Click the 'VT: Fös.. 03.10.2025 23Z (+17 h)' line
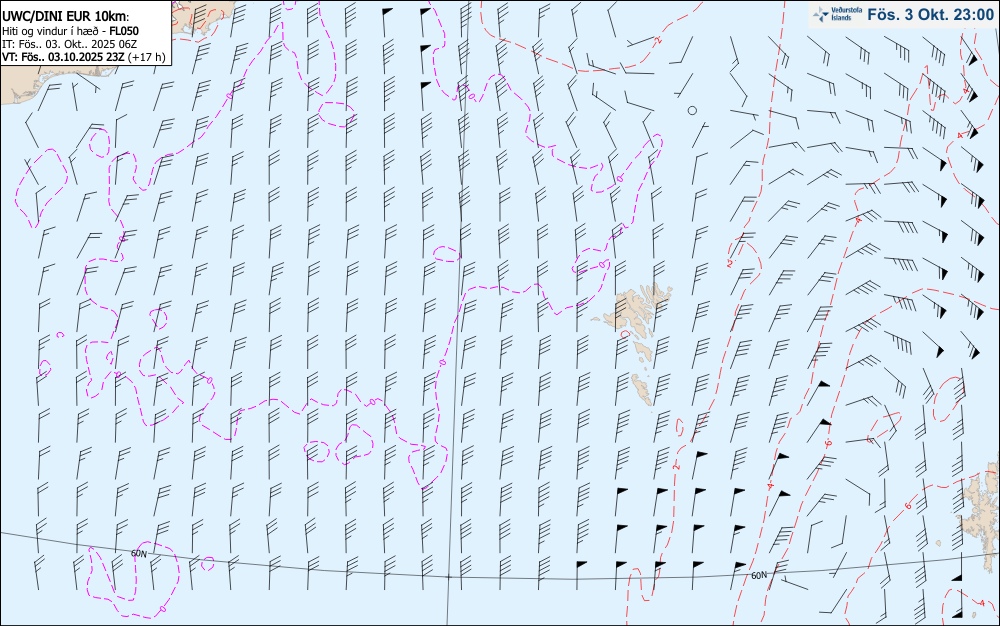The width and height of the screenshot is (1000, 626). [84, 57]
